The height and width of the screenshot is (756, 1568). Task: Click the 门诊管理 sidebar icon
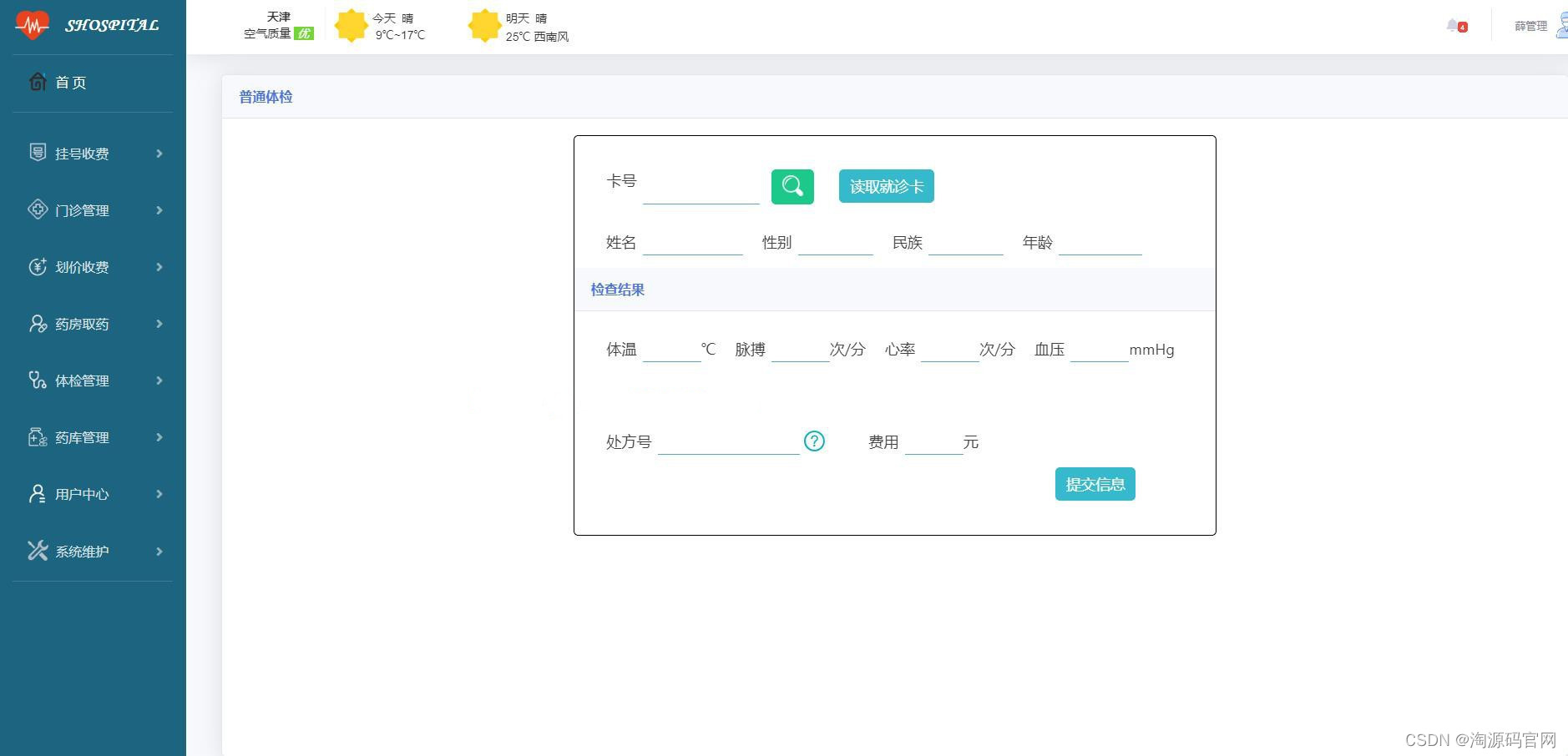[38, 209]
